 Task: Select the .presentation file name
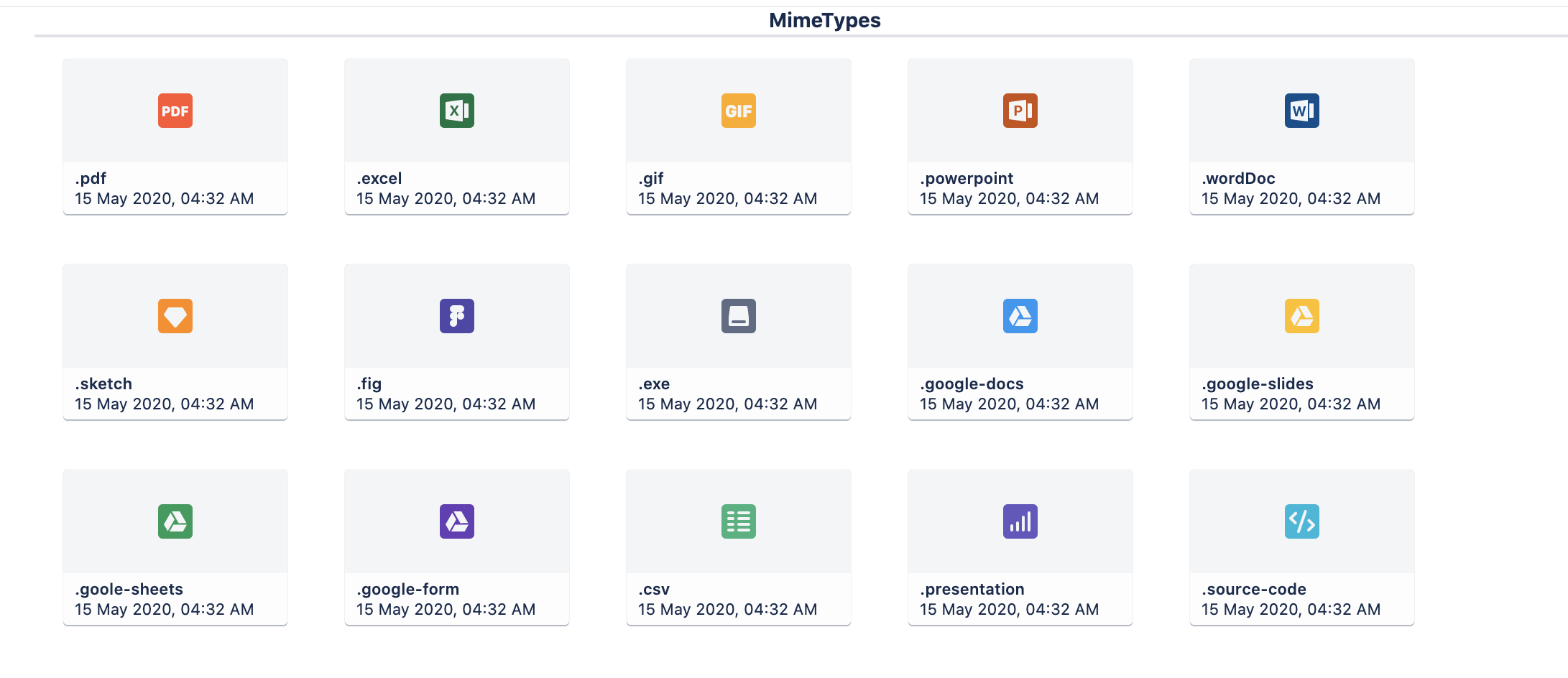tap(972, 589)
